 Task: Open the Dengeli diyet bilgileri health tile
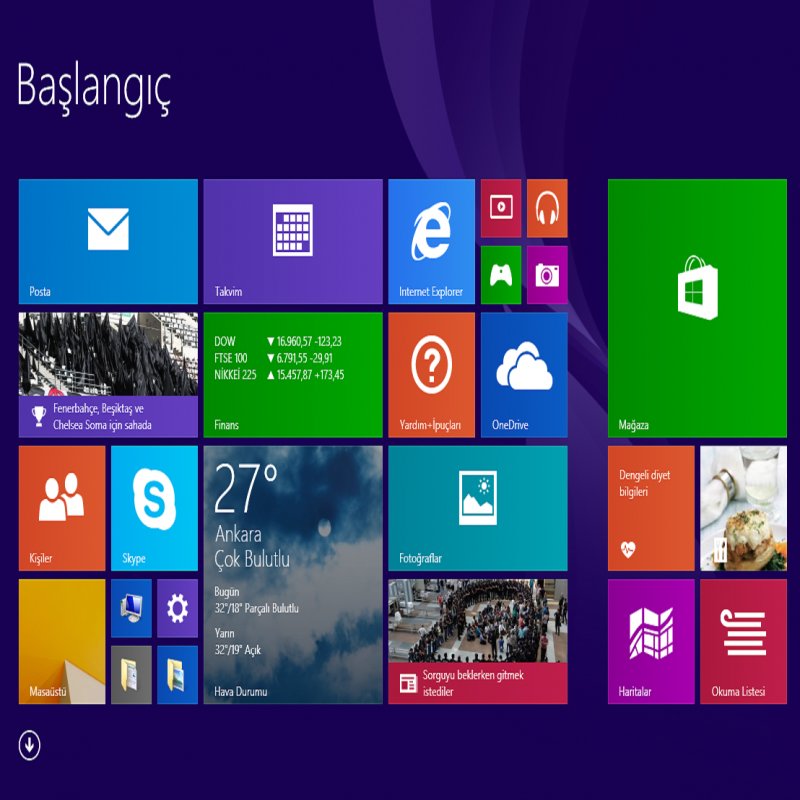652,508
